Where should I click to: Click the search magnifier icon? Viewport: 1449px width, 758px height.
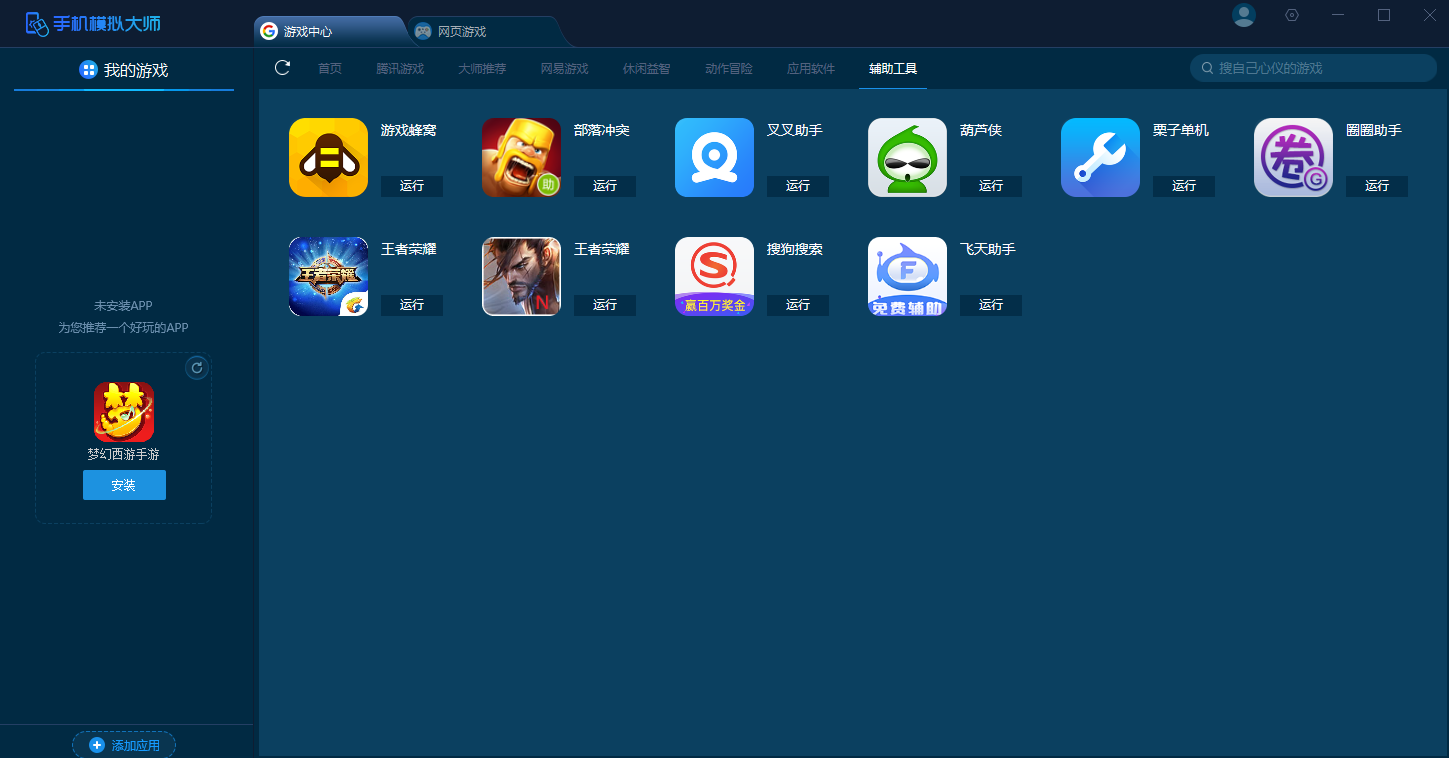[1208, 68]
